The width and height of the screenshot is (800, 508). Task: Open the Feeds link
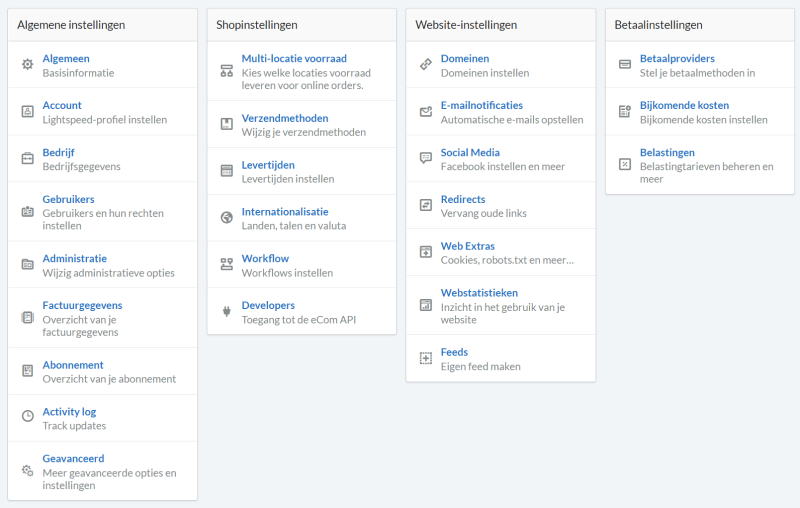[x=454, y=352]
